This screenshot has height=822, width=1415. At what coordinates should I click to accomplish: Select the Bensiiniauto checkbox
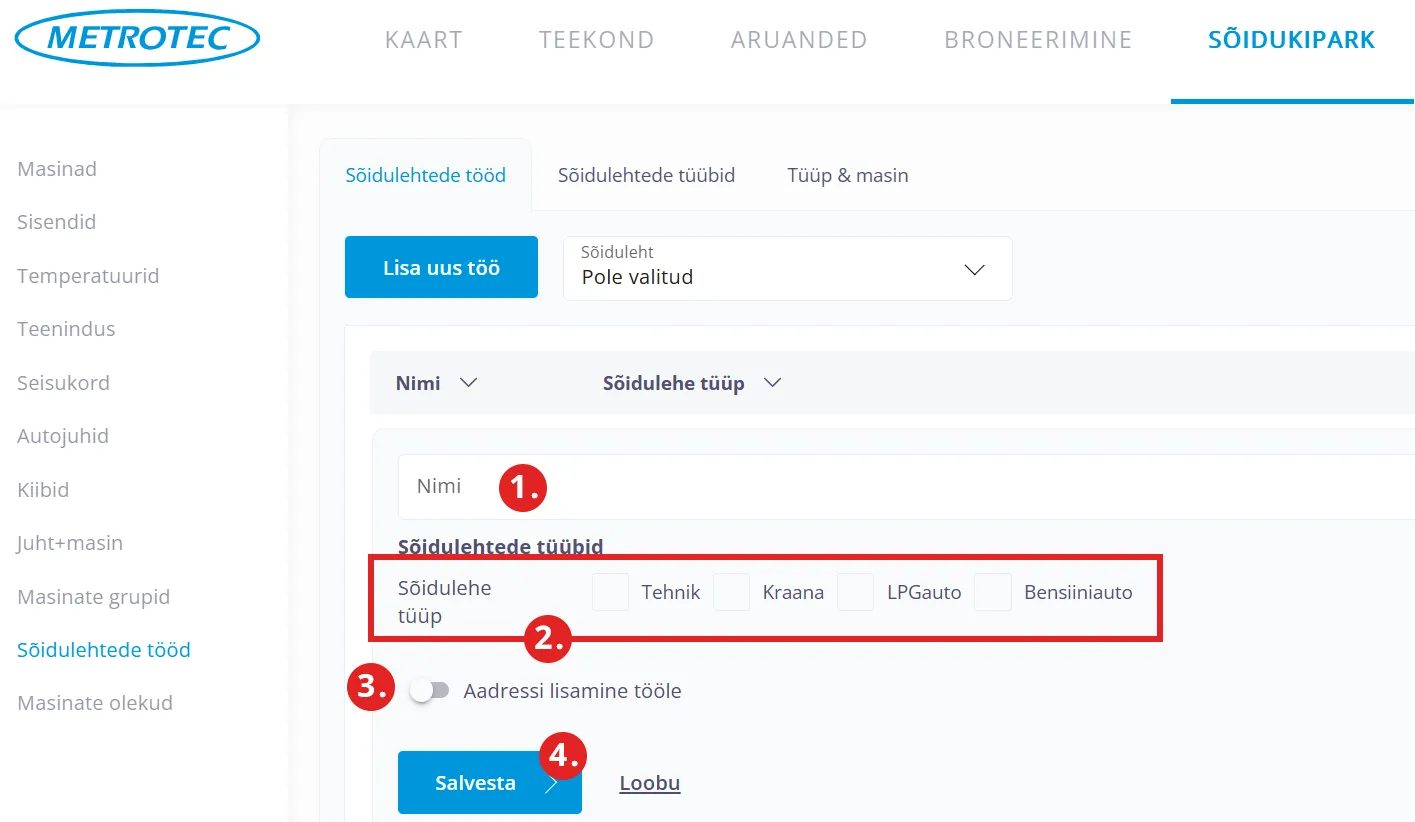(993, 592)
